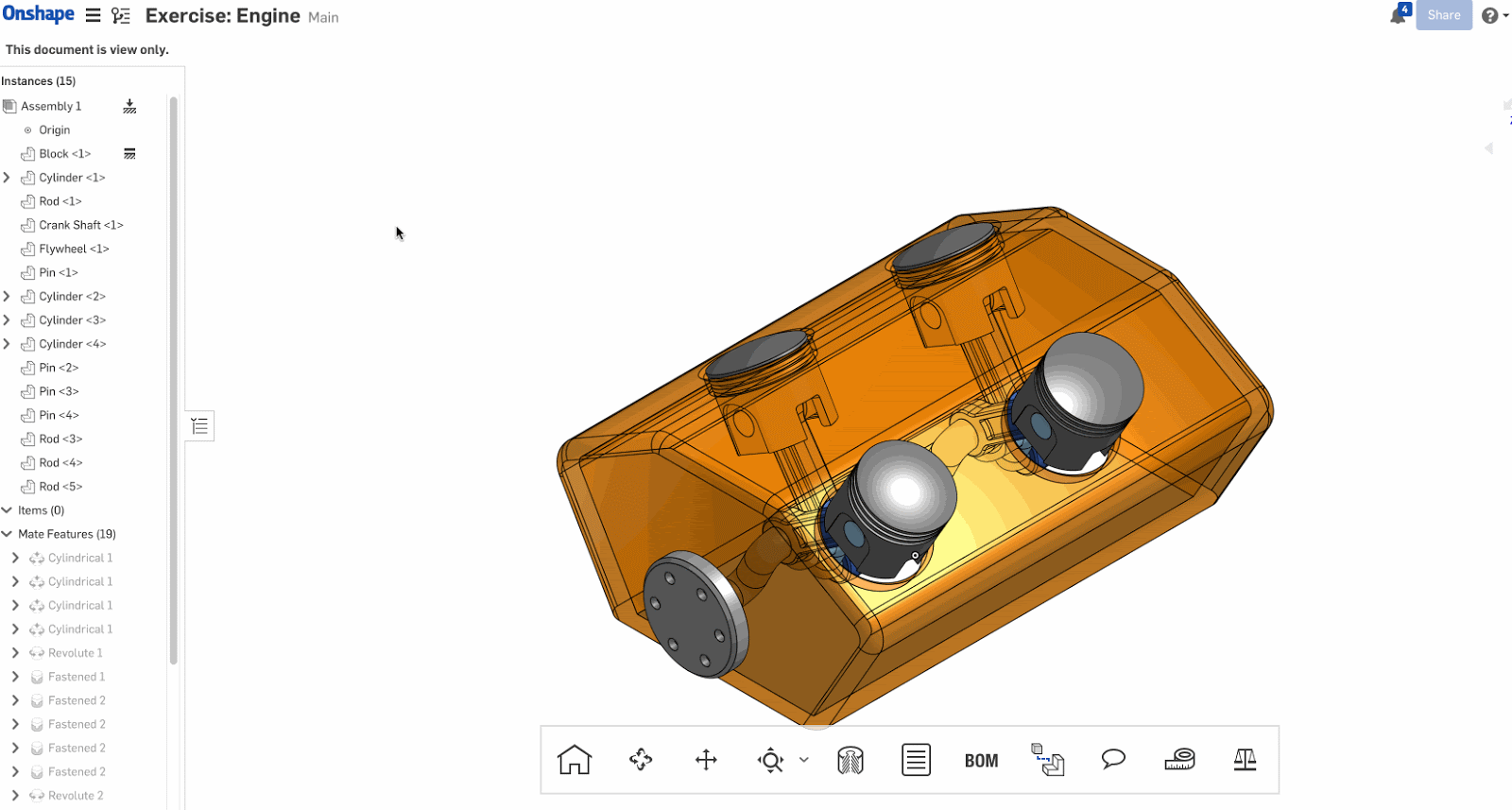The width and height of the screenshot is (1512, 810).
Task: Open the comments speech bubble tool
Action: [x=1113, y=759]
